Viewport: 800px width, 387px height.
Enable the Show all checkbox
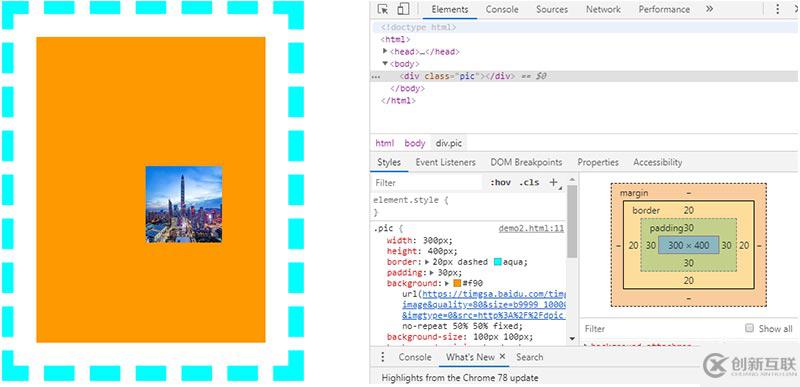[x=749, y=328]
